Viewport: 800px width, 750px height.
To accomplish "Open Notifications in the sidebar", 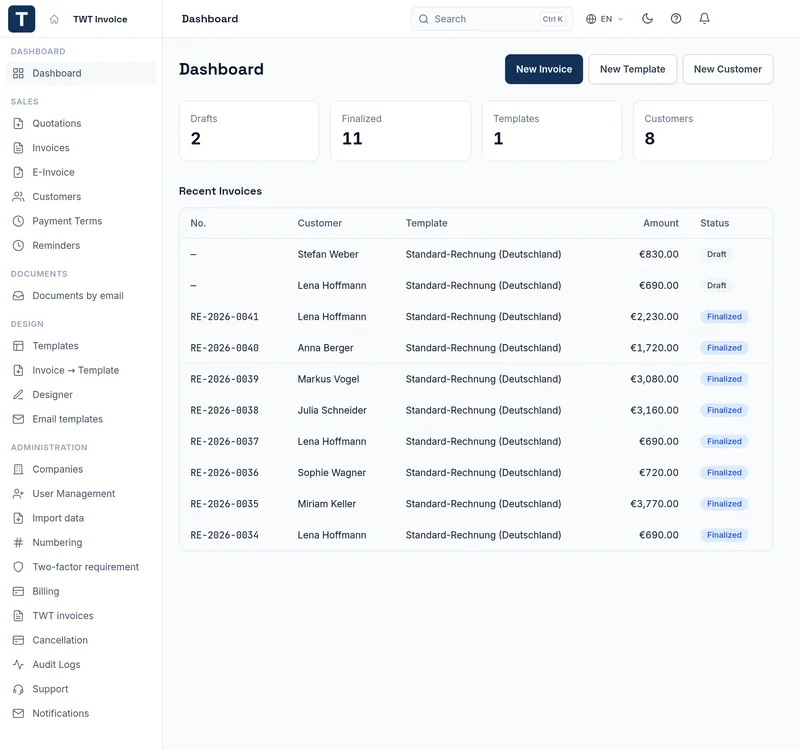I will 82,713.
